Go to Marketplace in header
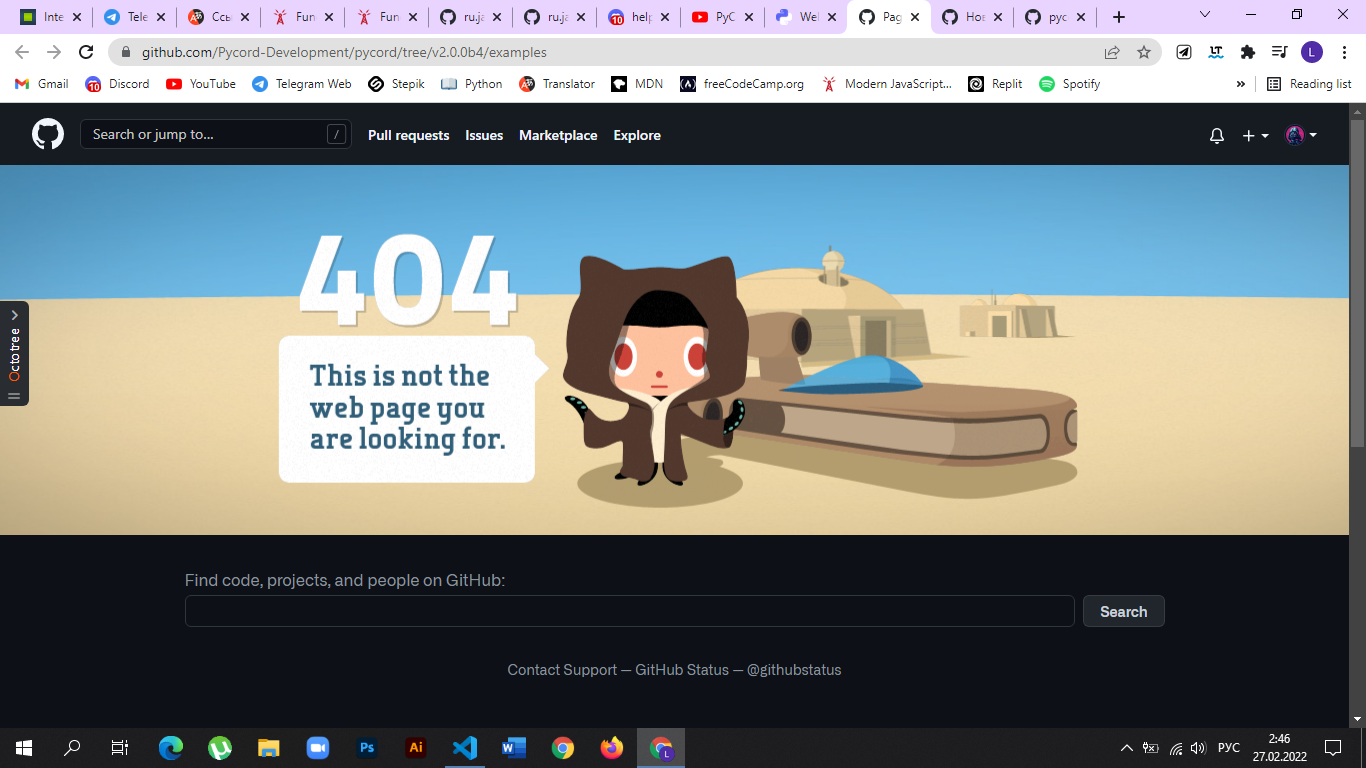This screenshot has height=768, width=1366. [558, 135]
